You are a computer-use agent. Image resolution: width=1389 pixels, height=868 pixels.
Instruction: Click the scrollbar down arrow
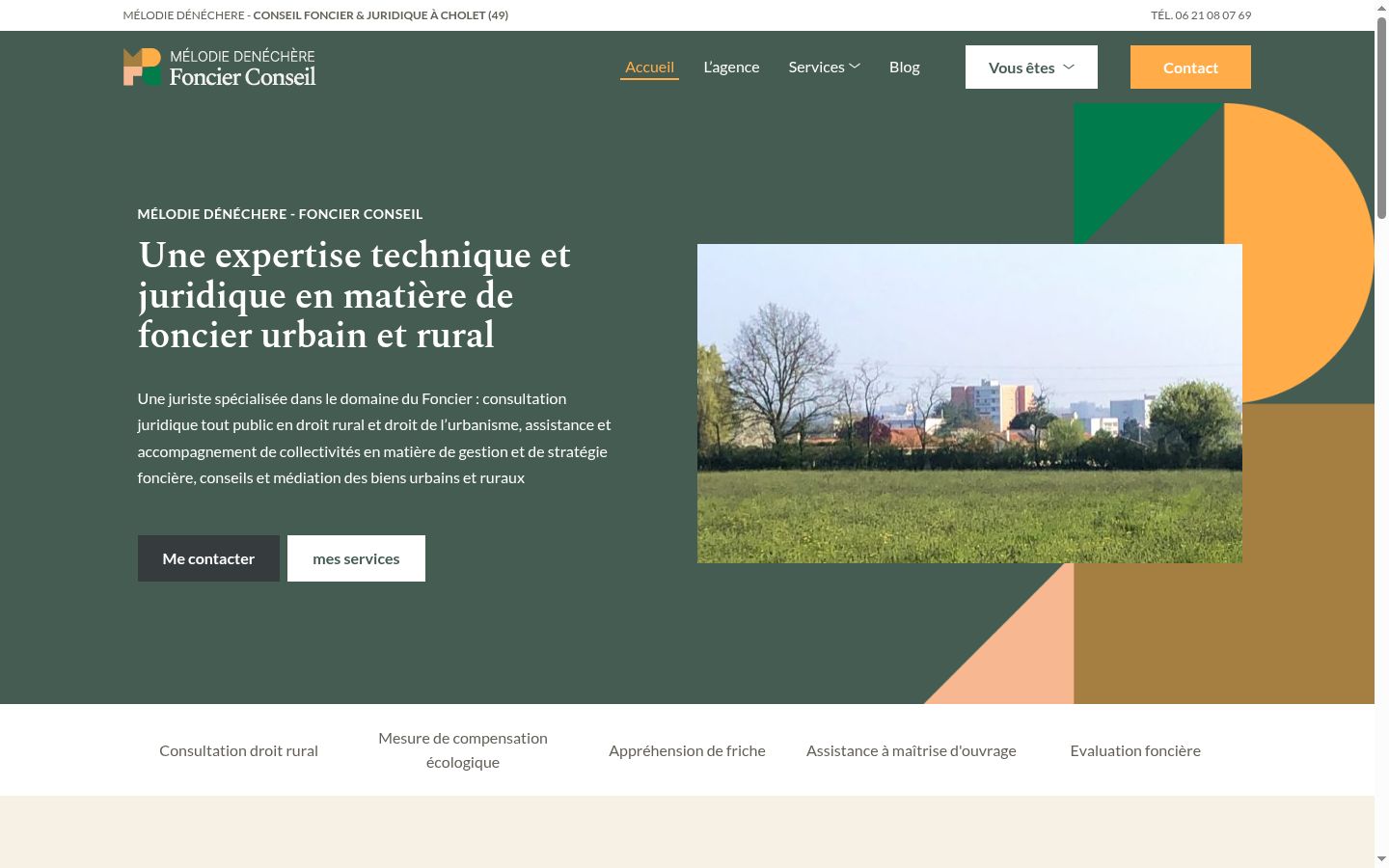pos(1381,859)
